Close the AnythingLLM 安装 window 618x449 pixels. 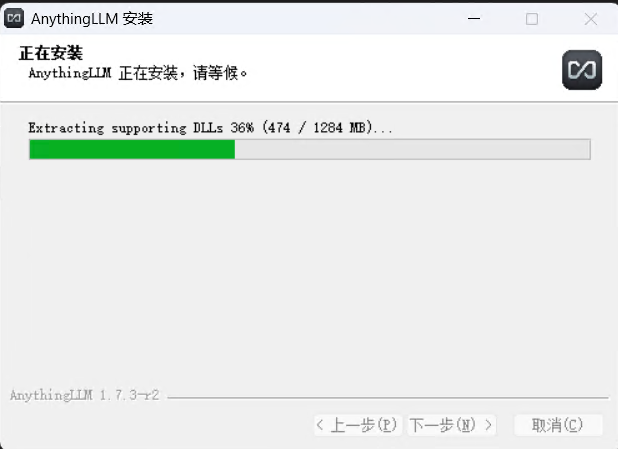click(x=590, y=19)
